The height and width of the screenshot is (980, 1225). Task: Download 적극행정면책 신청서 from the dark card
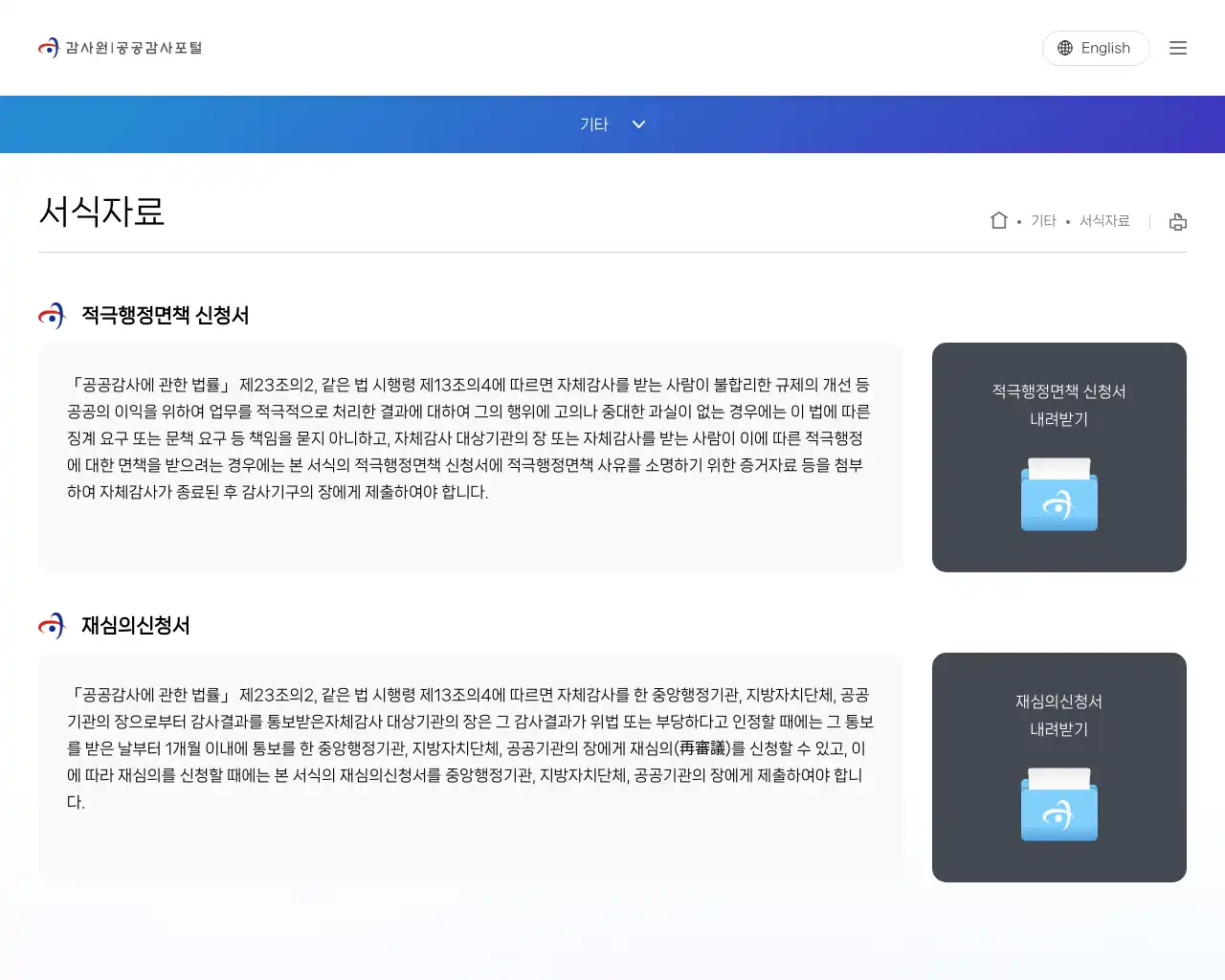coord(1058,457)
